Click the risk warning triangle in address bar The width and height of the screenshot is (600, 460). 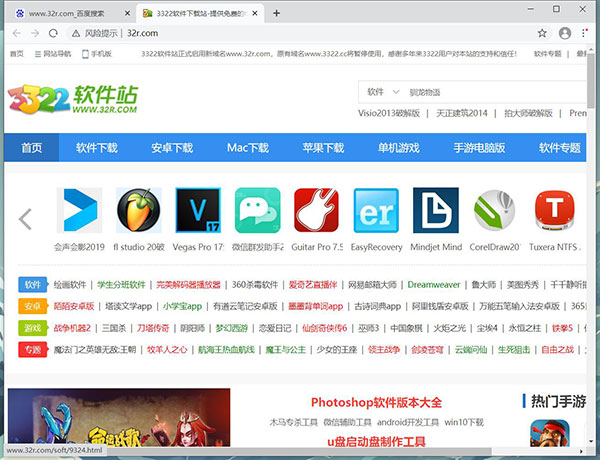[x=76, y=33]
